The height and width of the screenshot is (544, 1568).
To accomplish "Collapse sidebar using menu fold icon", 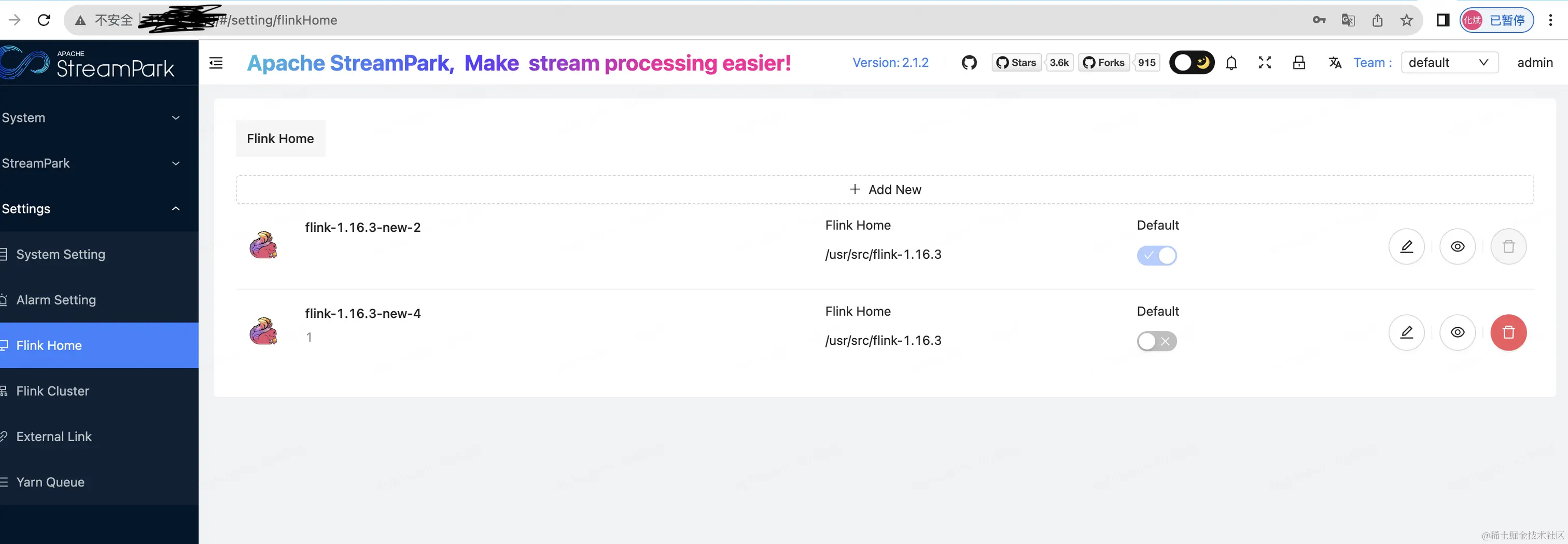I will (216, 63).
